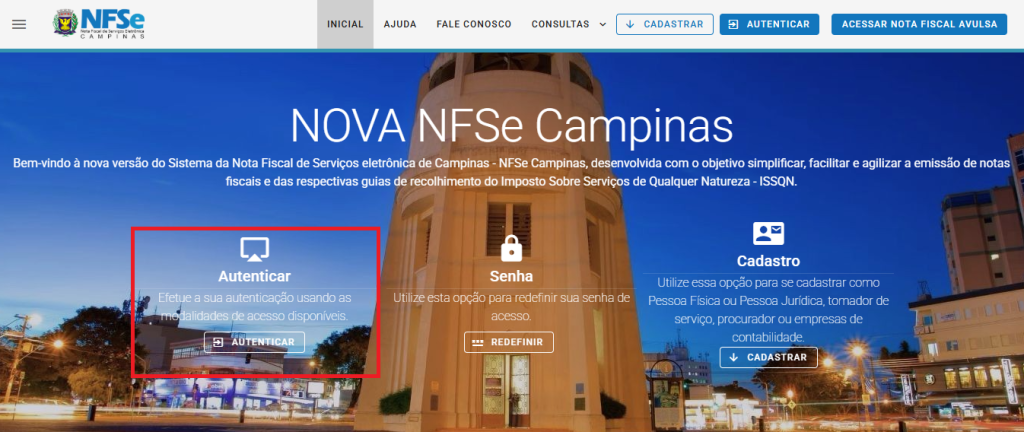Click the NFSe Campinas logo

(x=99, y=24)
